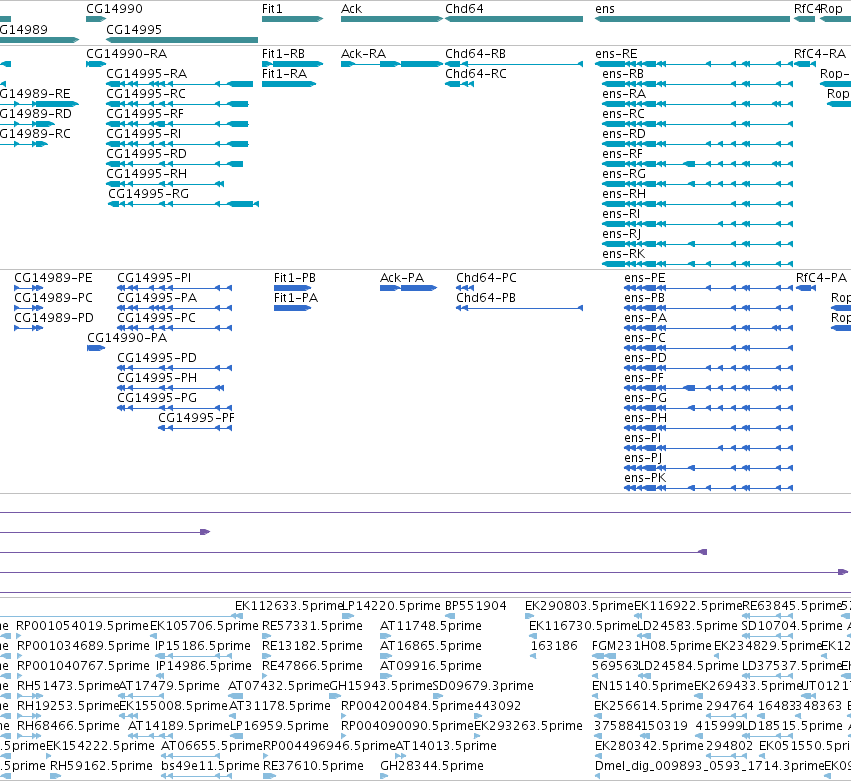This screenshot has height=781, width=851.
Task: Select the RH59162.5prime EST label
Action: [x=101, y=766]
